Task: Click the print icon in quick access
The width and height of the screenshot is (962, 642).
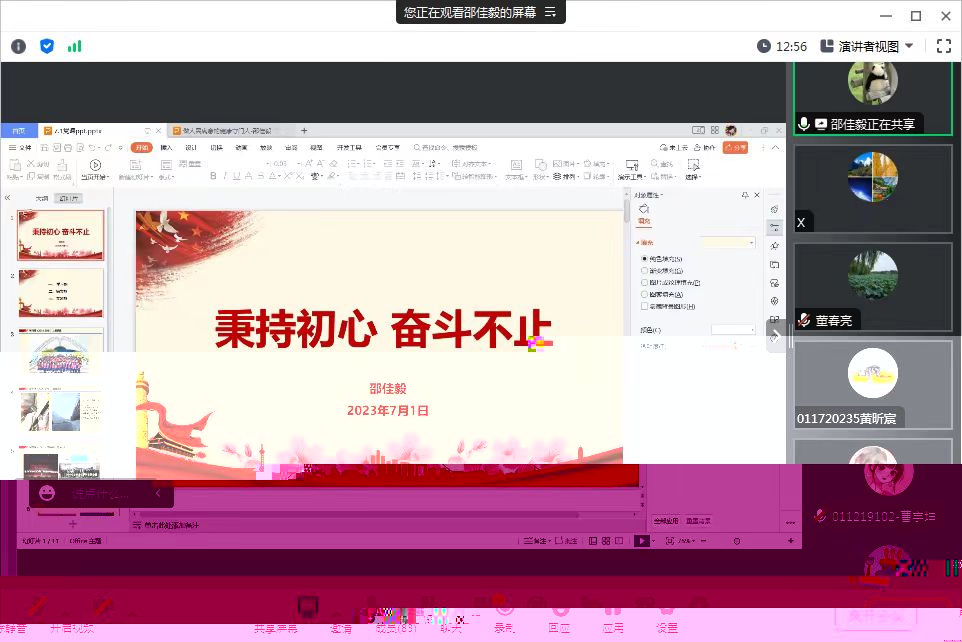Action: click(x=68, y=148)
